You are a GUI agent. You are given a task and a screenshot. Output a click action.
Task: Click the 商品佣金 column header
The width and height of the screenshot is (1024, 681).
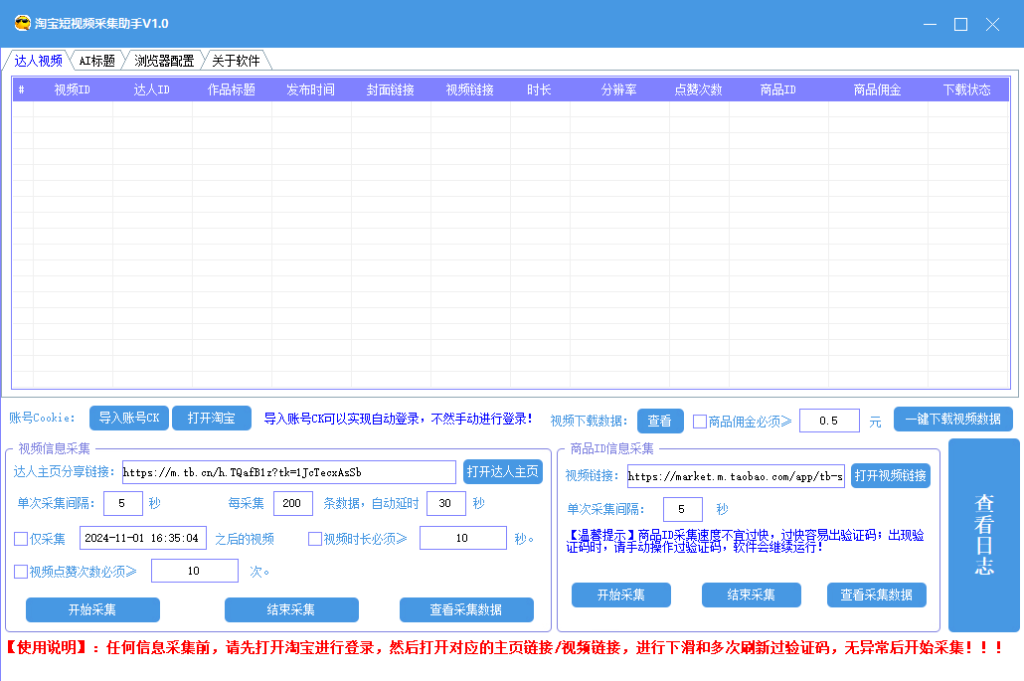click(x=878, y=89)
